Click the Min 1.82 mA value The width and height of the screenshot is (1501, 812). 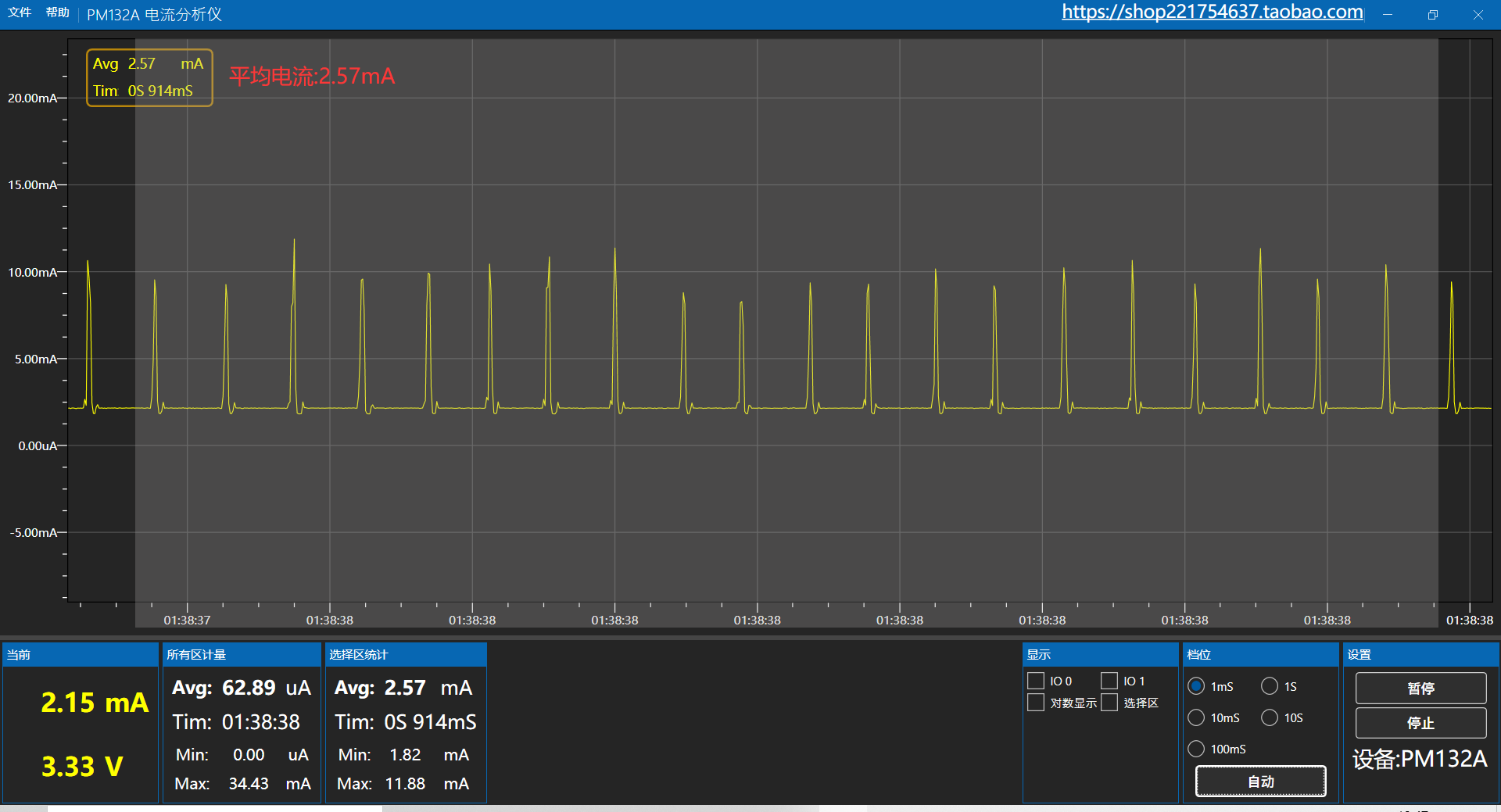click(403, 755)
